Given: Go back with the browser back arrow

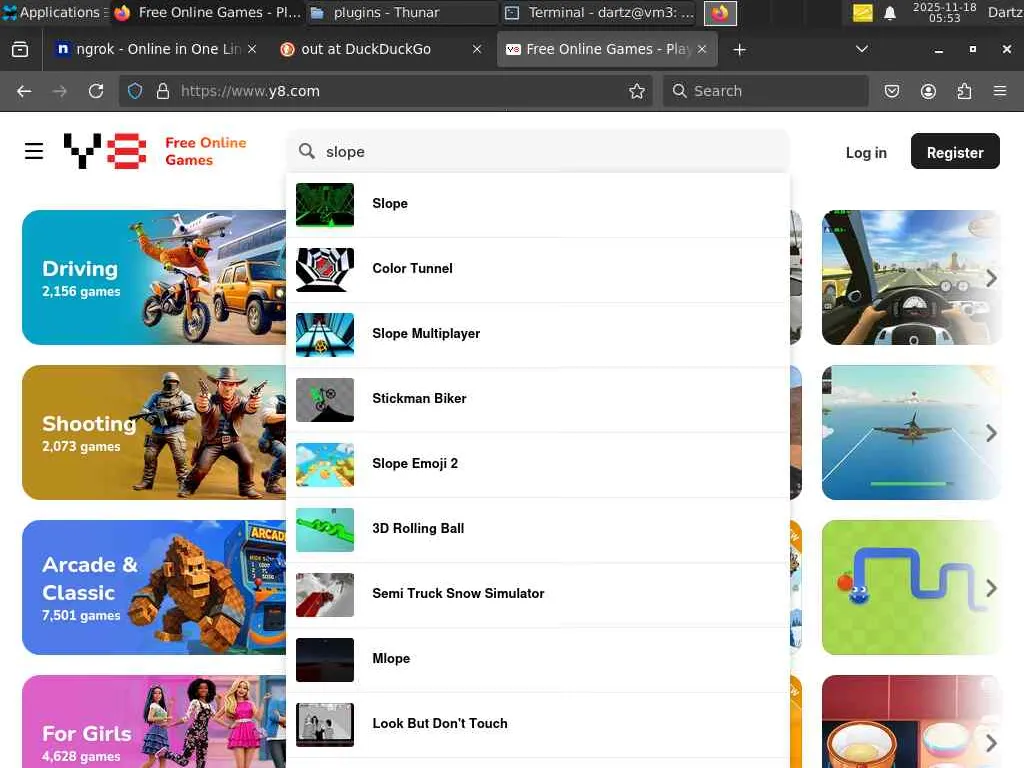Looking at the screenshot, I should (x=24, y=91).
